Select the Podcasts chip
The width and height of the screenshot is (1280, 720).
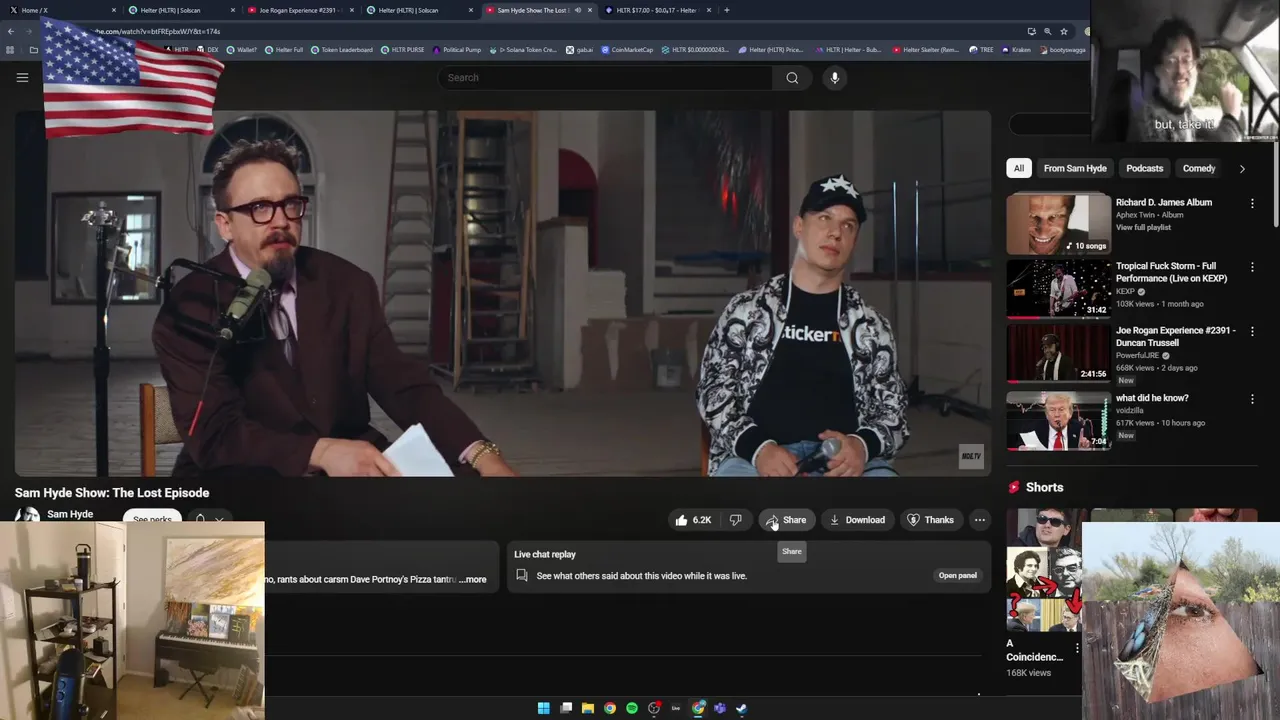tap(1145, 168)
